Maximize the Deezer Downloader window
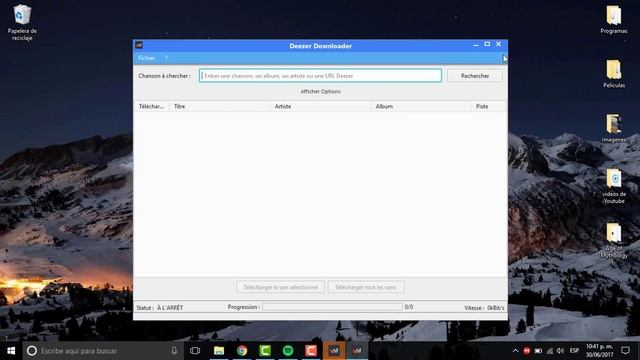The width and height of the screenshot is (640, 360). 487,44
